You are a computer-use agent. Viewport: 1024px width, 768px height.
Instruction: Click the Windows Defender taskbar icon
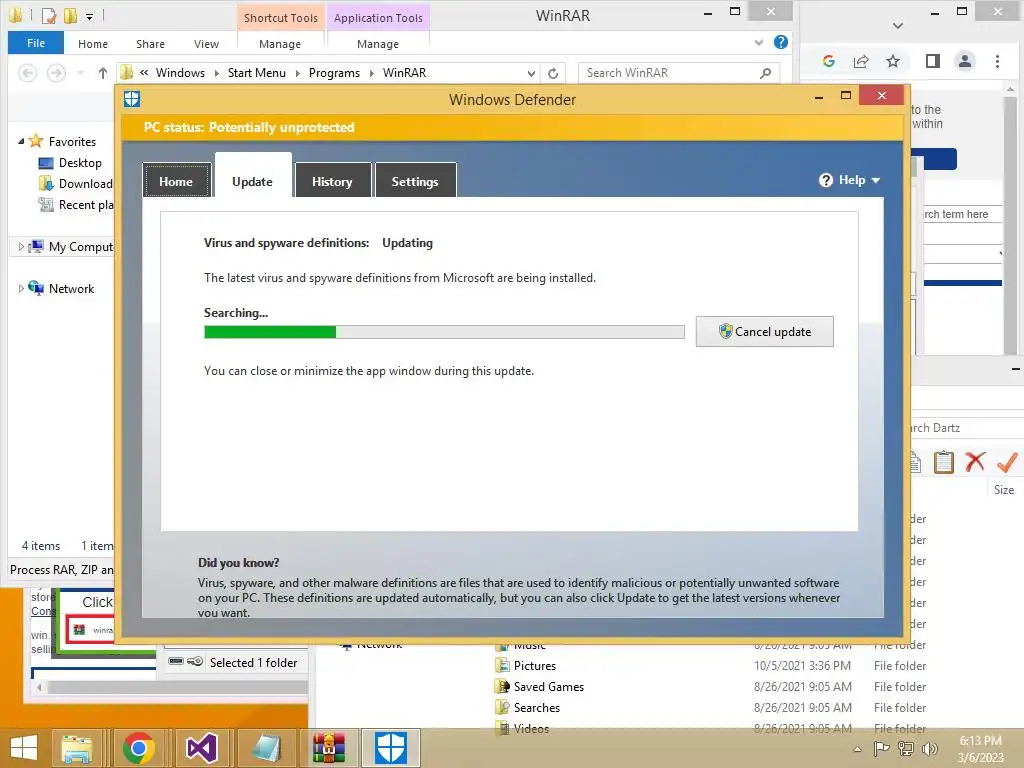click(391, 748)
